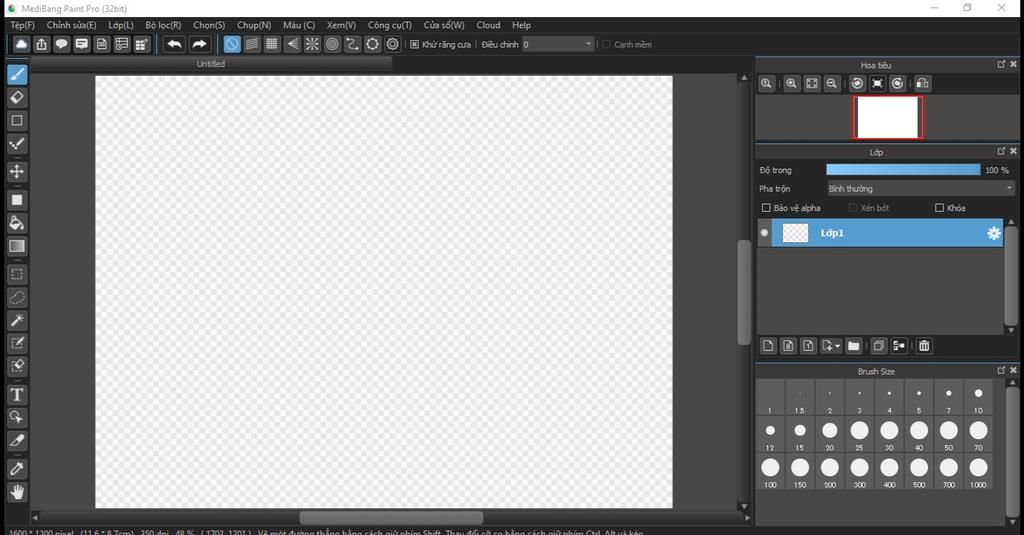Flip the navigator view
Screen dimensions: 1024x535
922,84
